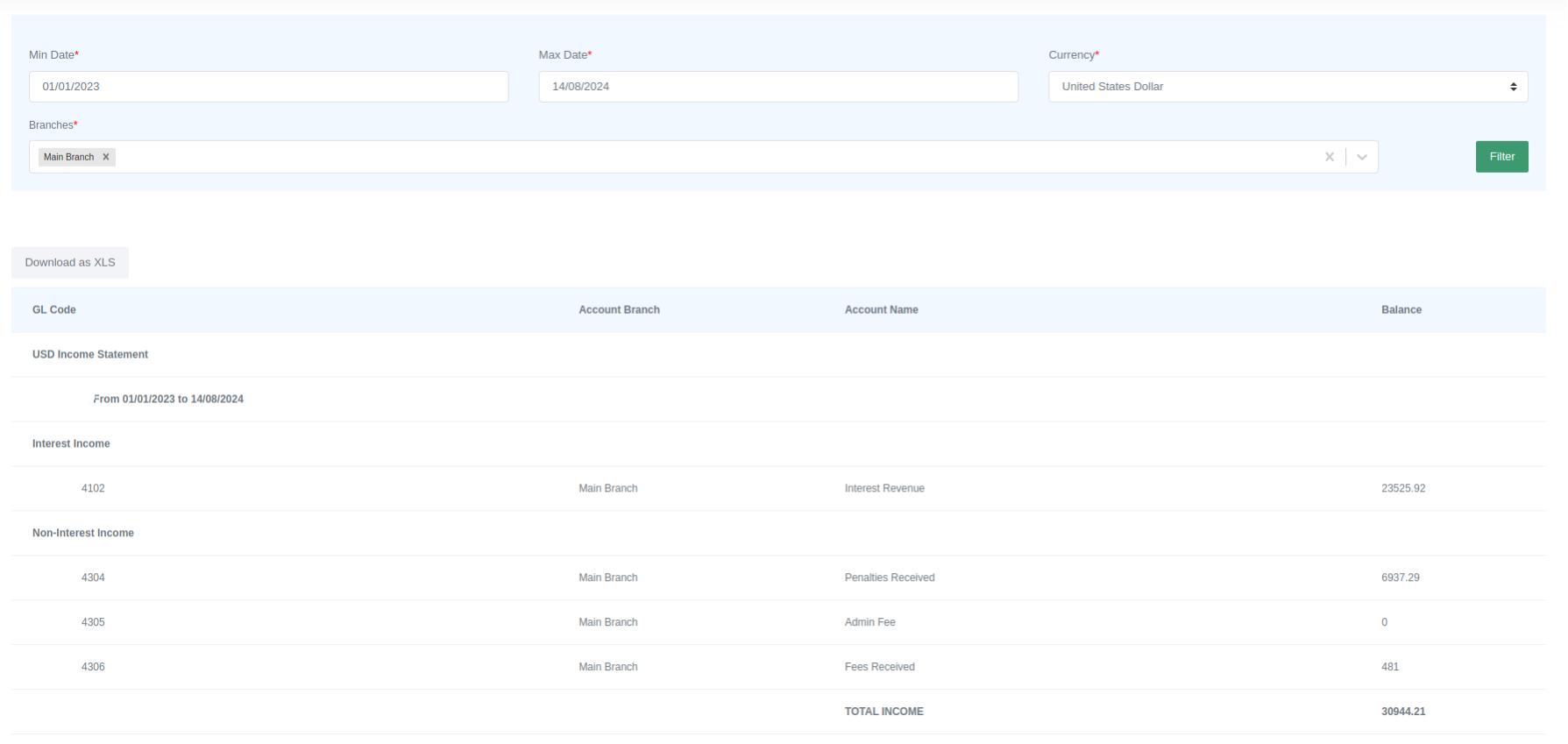The width and height of the screenshot is (1568, 744).
Task: Click the Max Date input field
Action: click(x=777, y=87)
